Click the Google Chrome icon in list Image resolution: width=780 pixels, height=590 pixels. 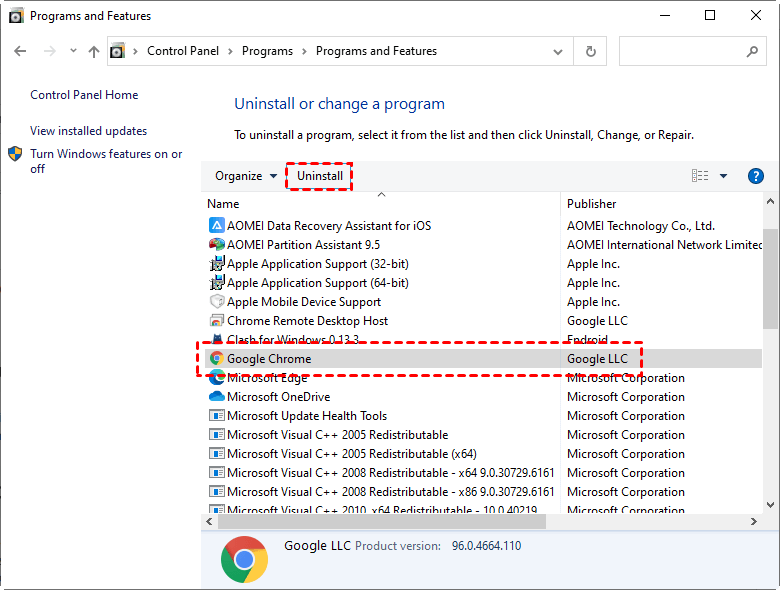216,359
